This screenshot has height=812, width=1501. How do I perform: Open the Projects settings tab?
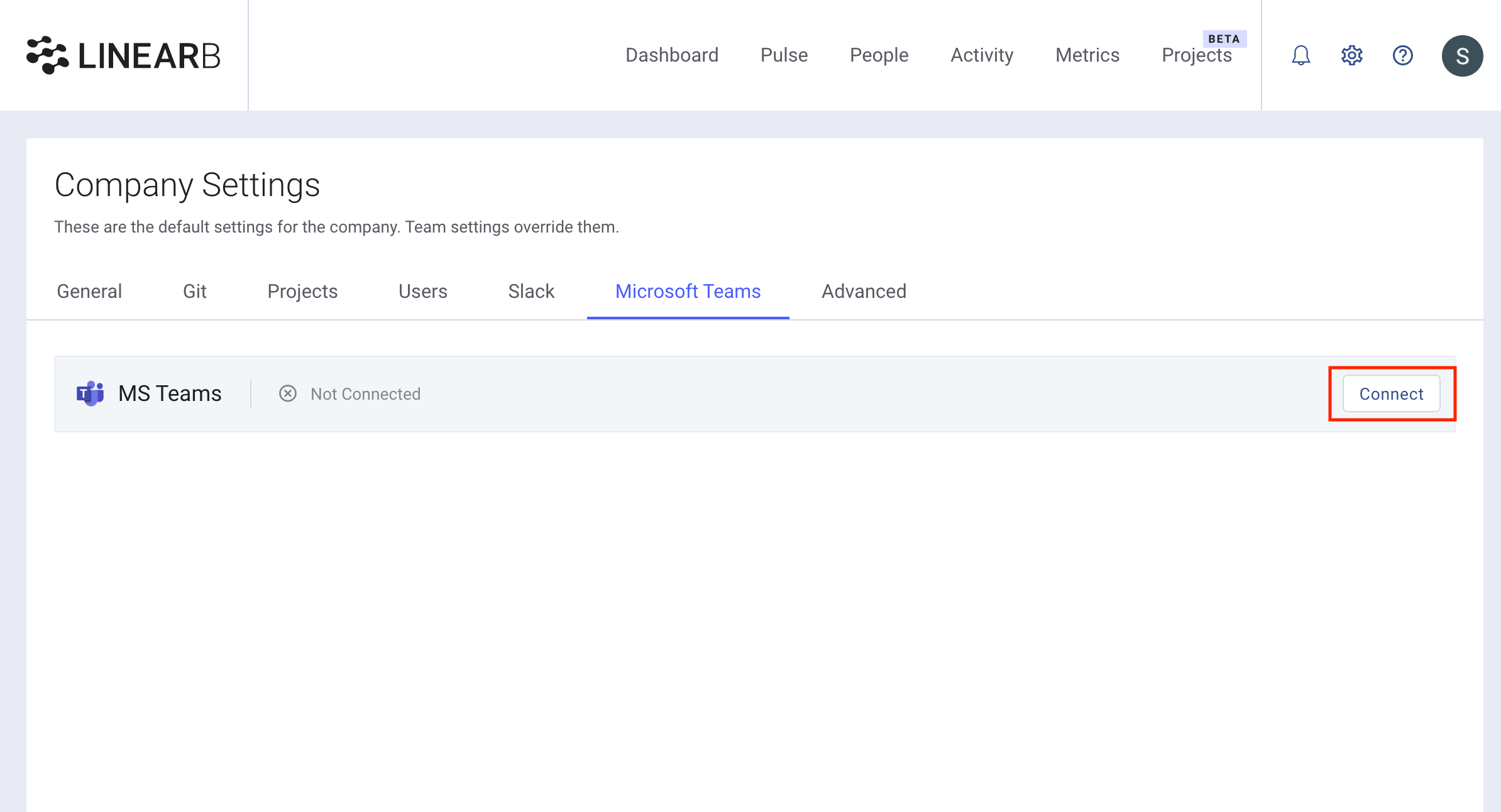[302, 291]
